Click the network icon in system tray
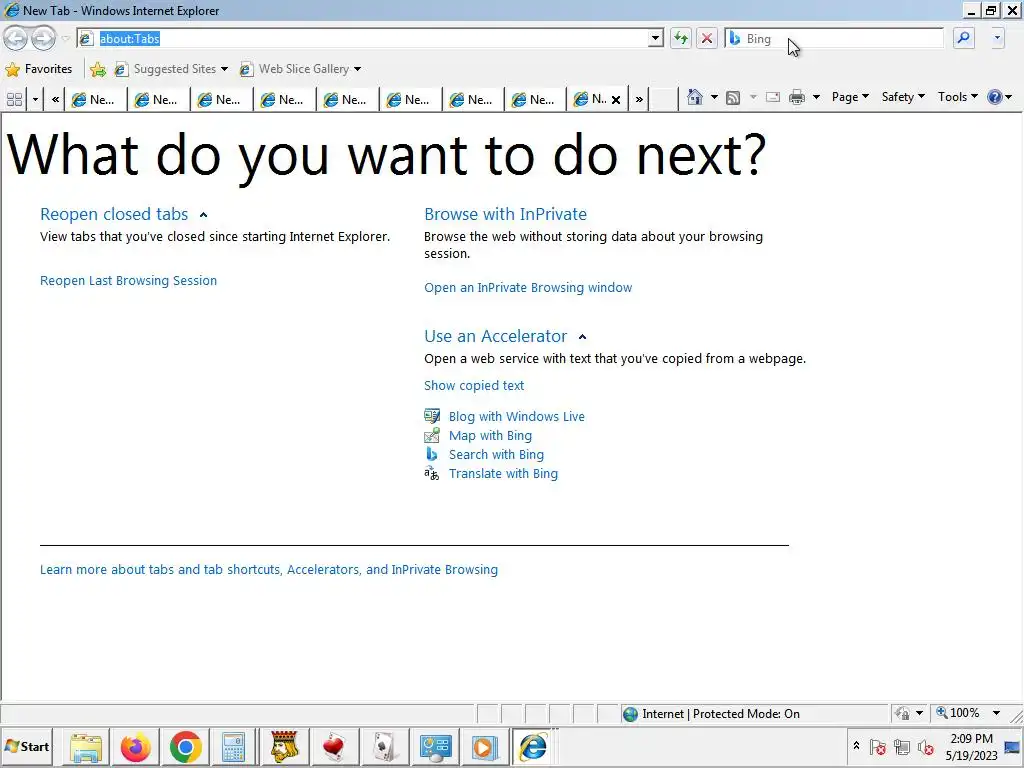Screen dimensions: 1024x768 (902, 746)
